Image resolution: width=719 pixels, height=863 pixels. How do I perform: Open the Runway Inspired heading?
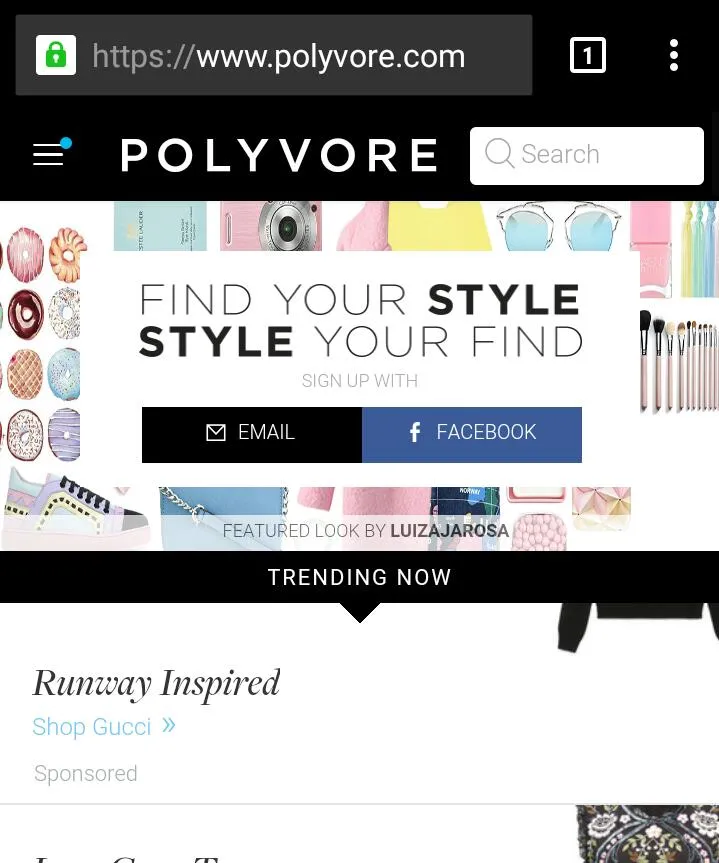156,683
